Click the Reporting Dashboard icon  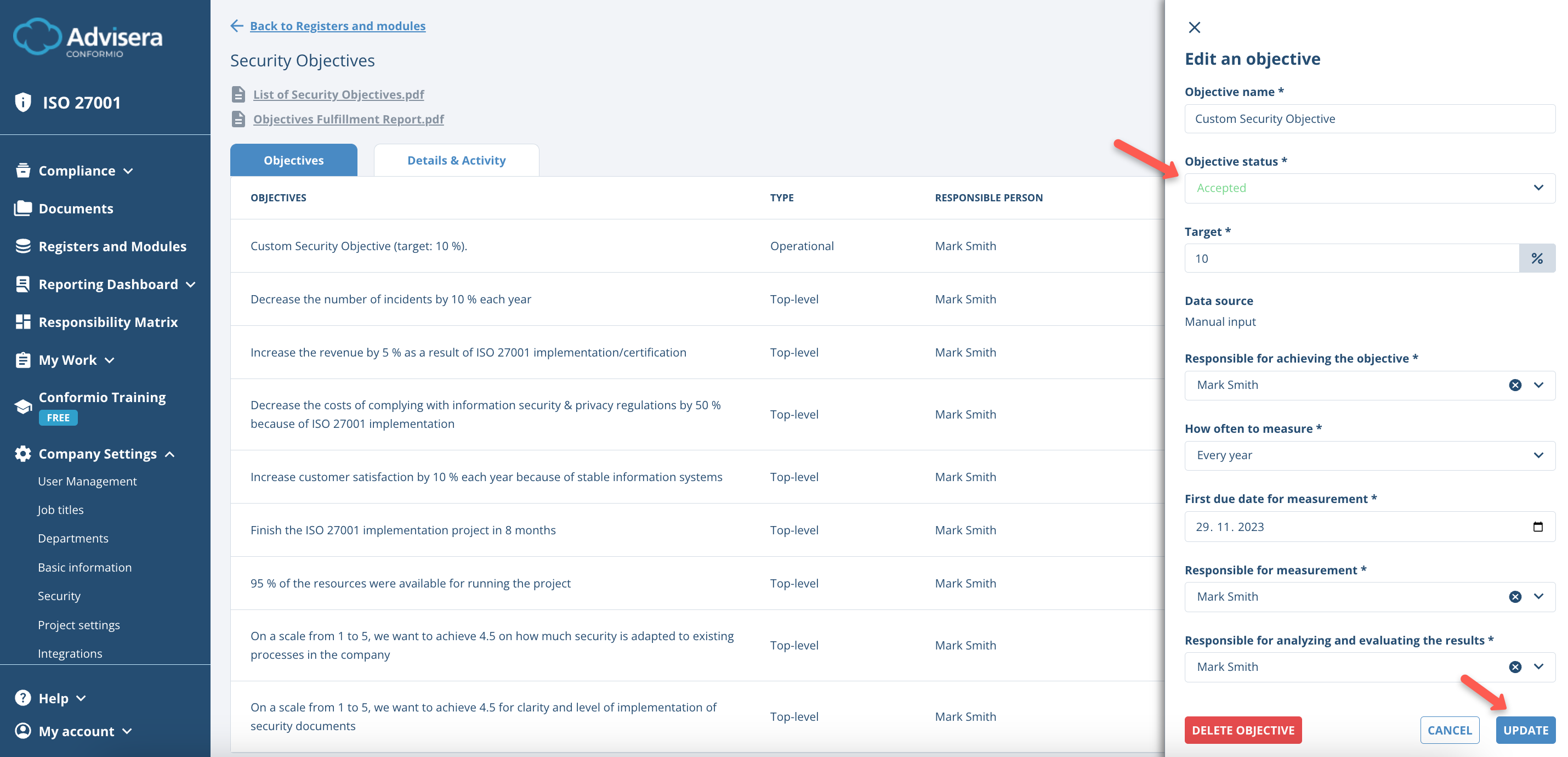pyautogui.click(x=22, y=284)
